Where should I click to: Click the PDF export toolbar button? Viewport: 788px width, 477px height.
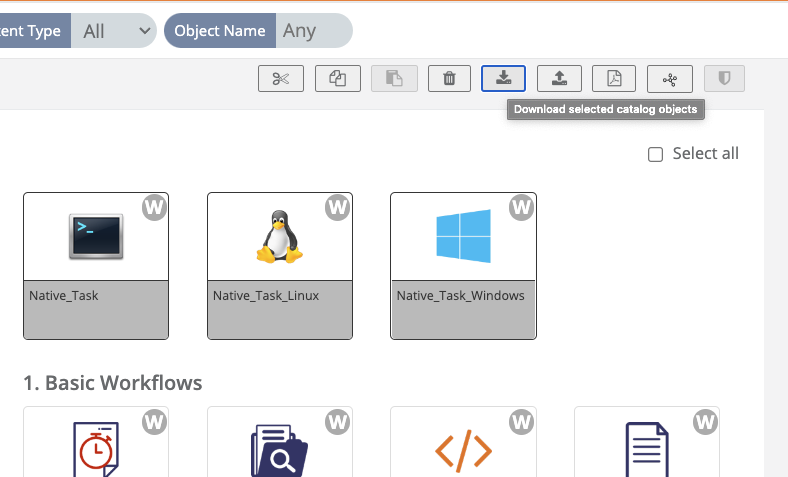point(614,78)
